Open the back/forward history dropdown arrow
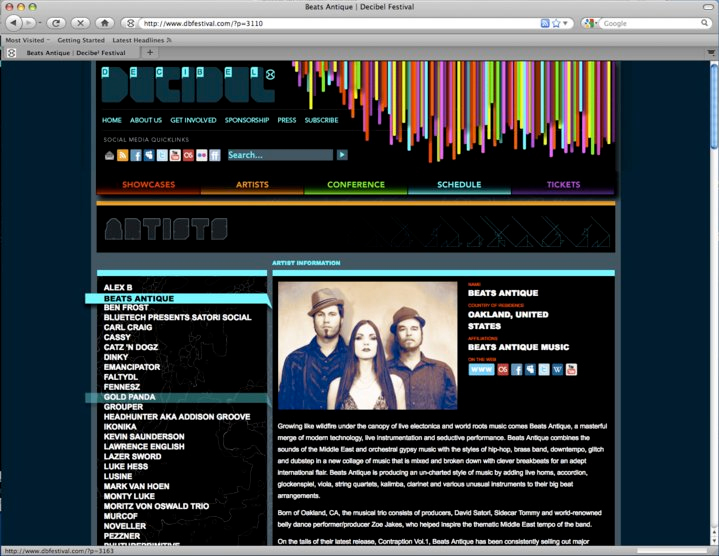Viewport: 719px width, 556px height. click(40, 23)
